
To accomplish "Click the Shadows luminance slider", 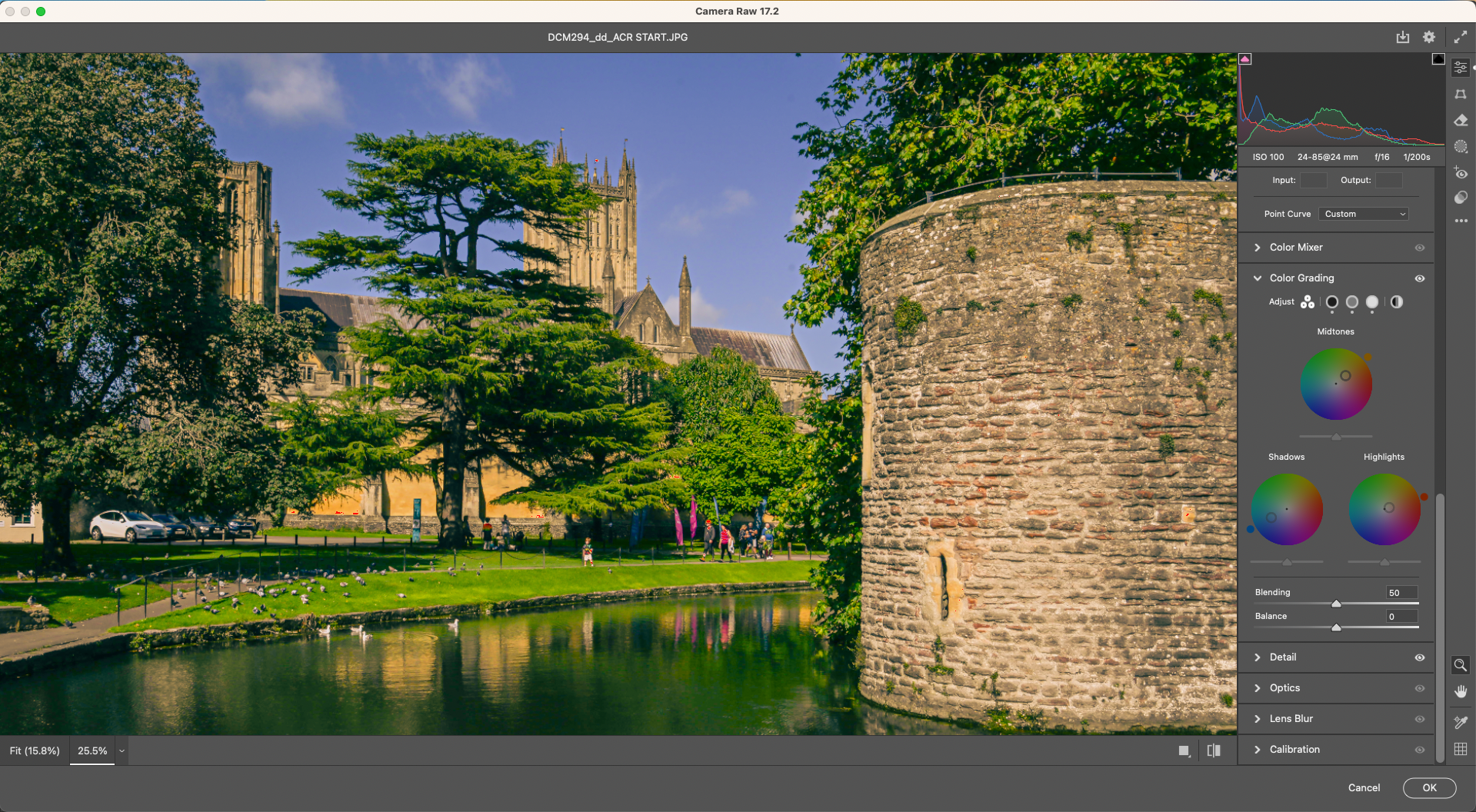I will [1287, 562].
